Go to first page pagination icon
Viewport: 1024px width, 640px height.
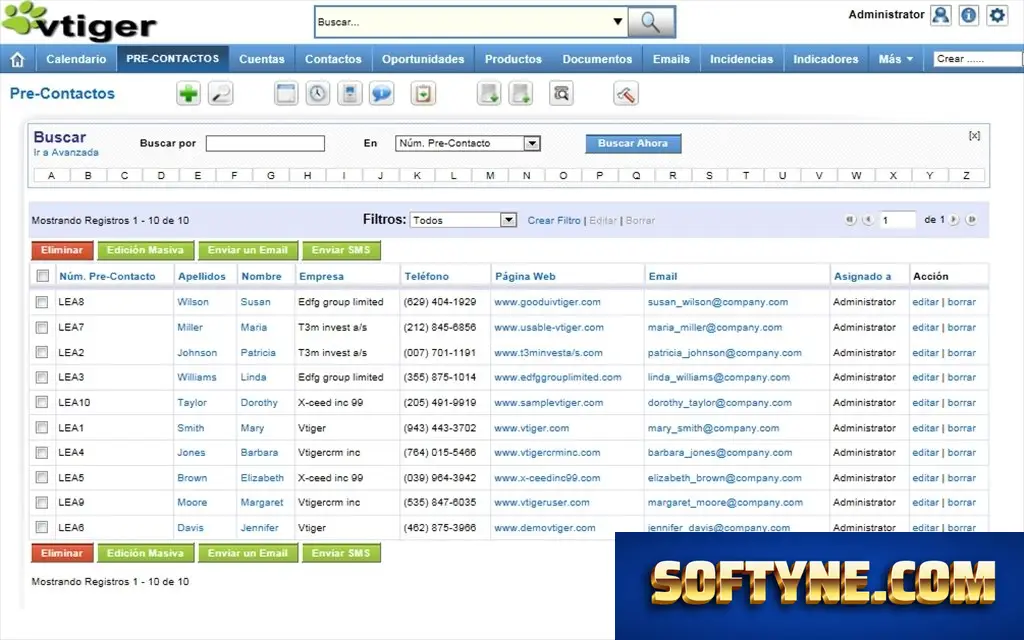coord(850,220)
